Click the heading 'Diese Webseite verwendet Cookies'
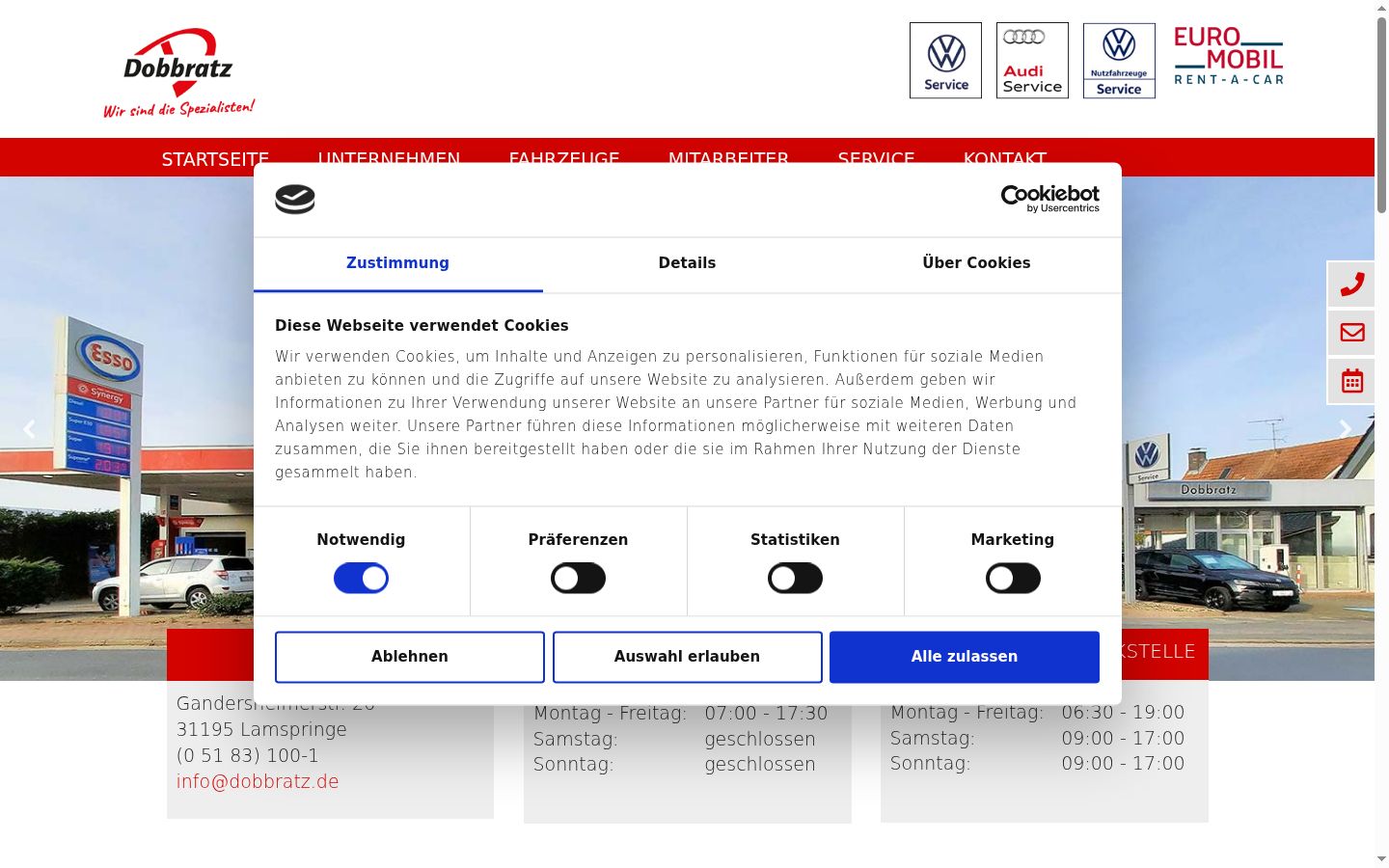 coord(422,326)
